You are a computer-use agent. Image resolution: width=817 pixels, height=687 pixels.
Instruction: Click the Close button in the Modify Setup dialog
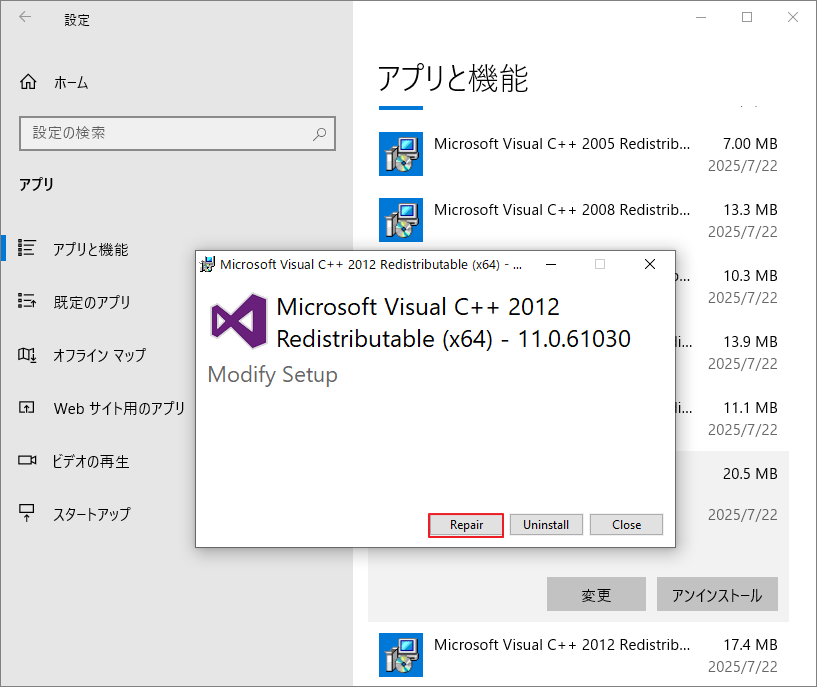click(626, 524)
